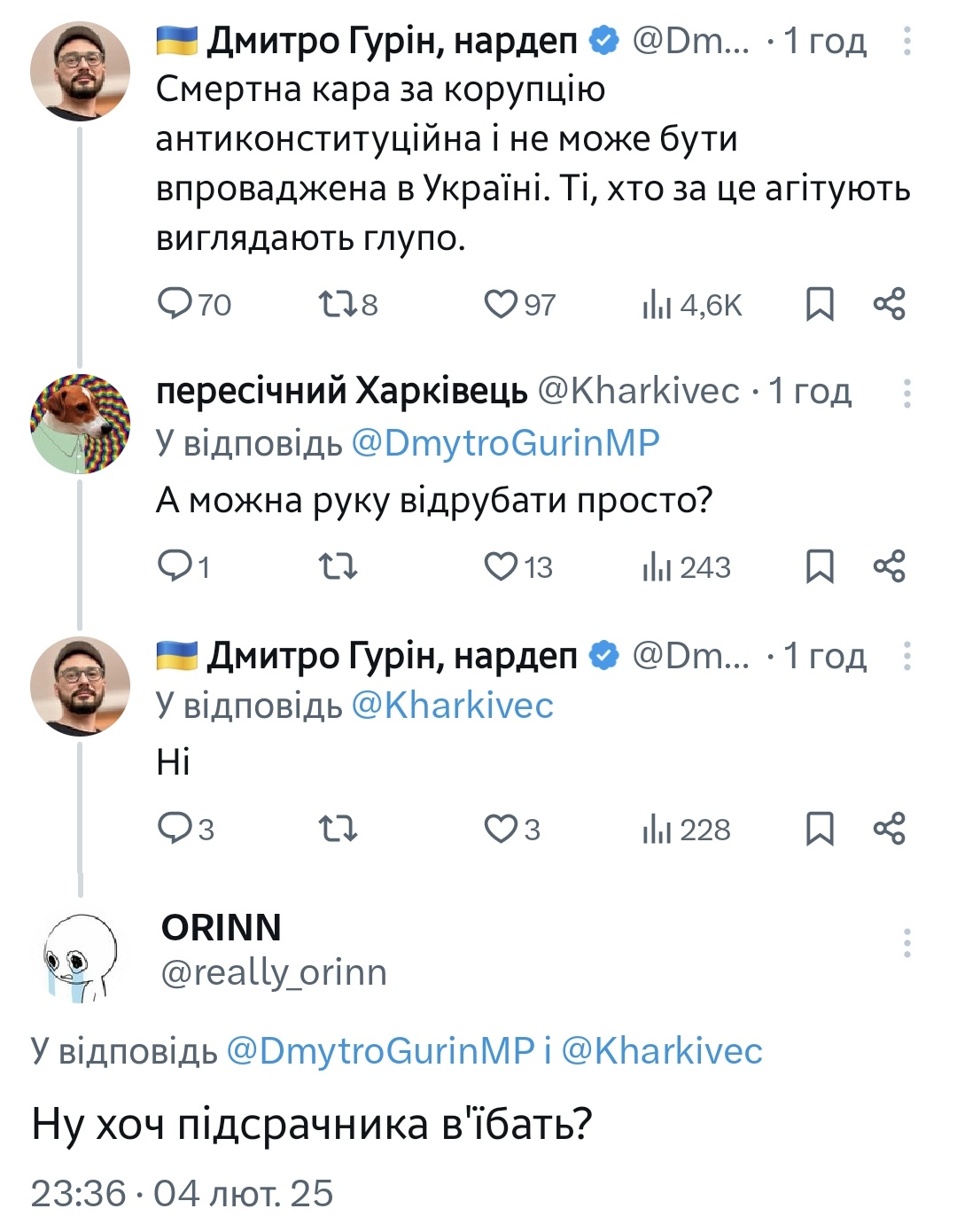This screenshot has width=957, height=1232.
Task: Open @DmytroGurinMP mention under Харківець reply
Action: point(505,442)
